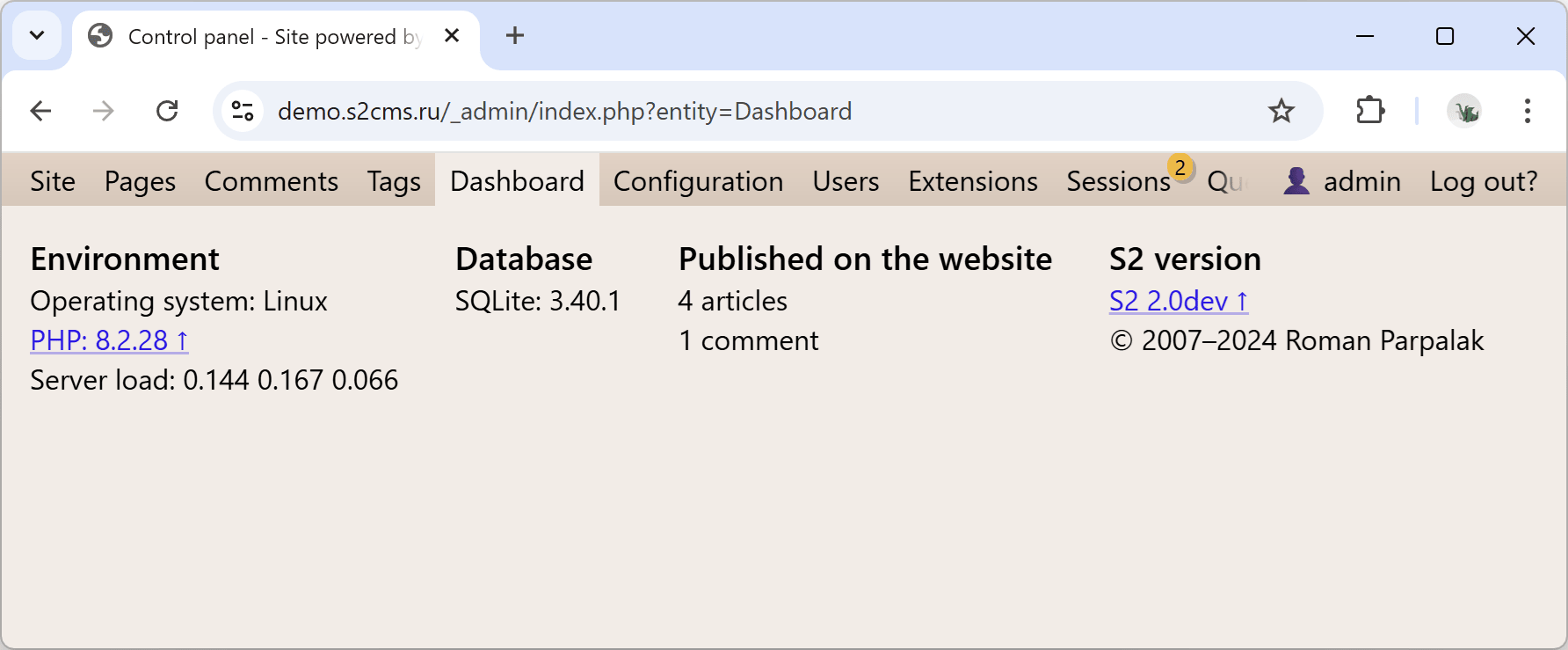Open the Site menu item

click(x=53, y=181)
